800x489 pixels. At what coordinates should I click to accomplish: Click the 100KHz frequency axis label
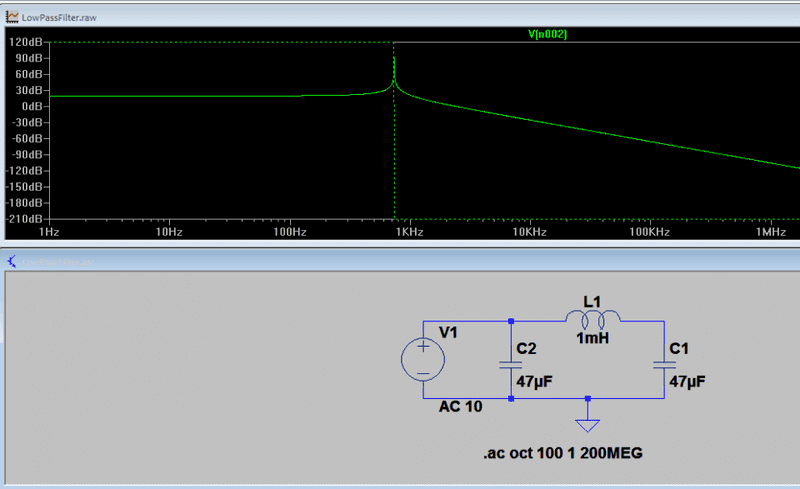(x=649, y=232)
